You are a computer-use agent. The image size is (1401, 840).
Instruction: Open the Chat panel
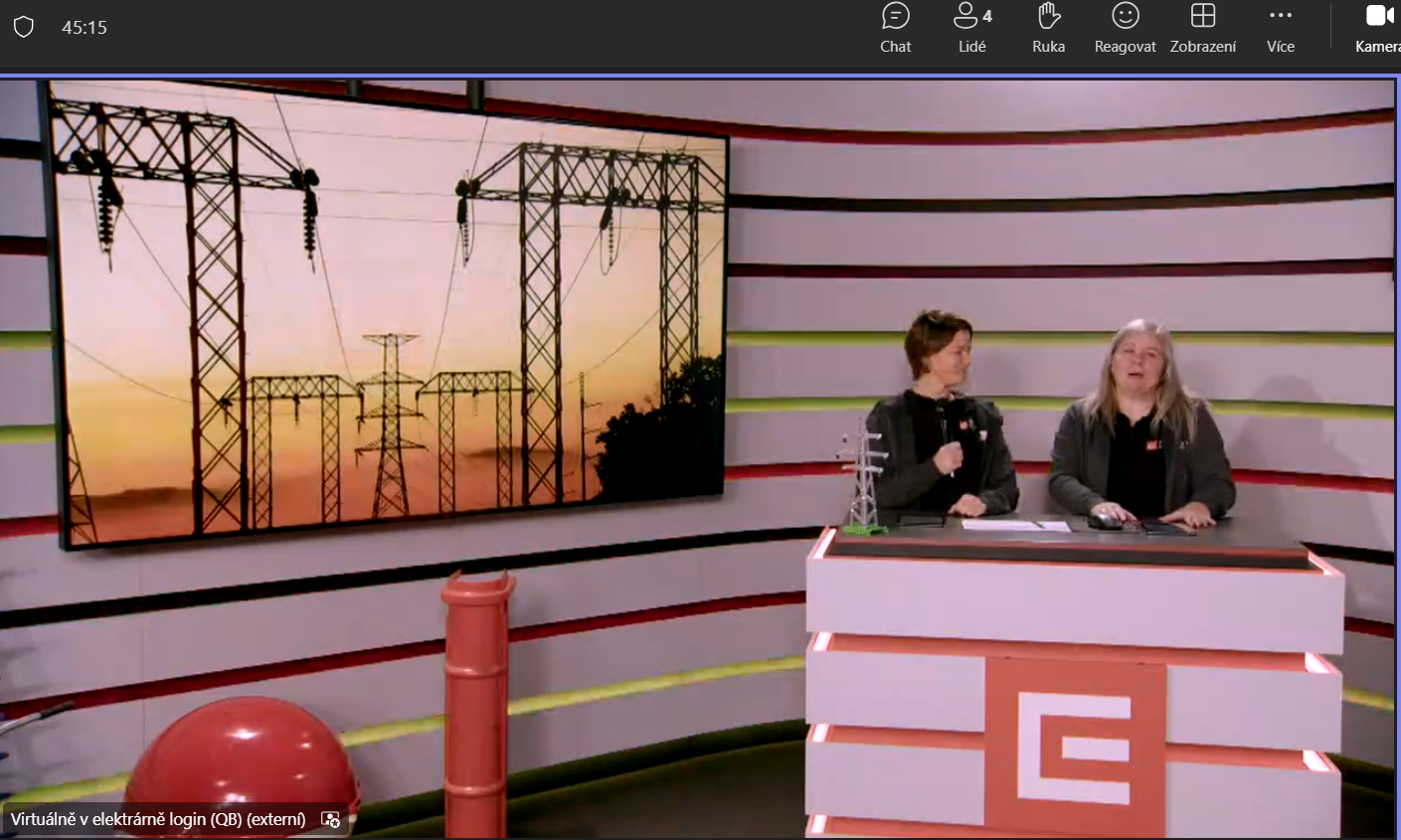pyautogui.click(x=895, y=29)
